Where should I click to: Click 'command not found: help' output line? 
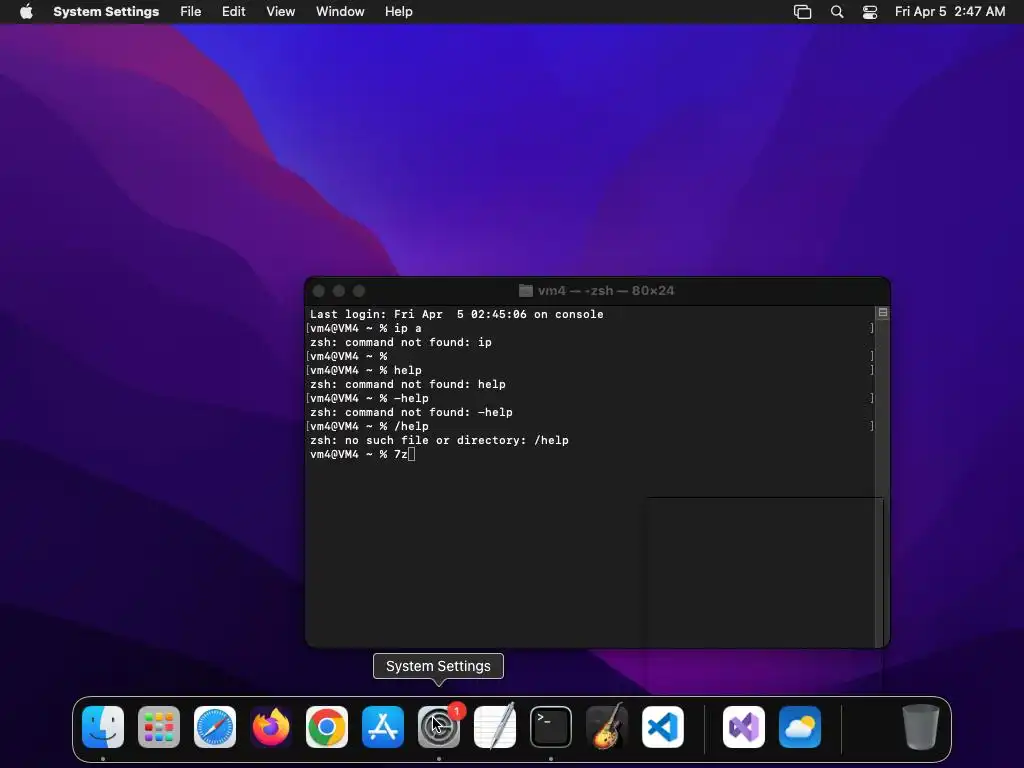tap(408, 384)
